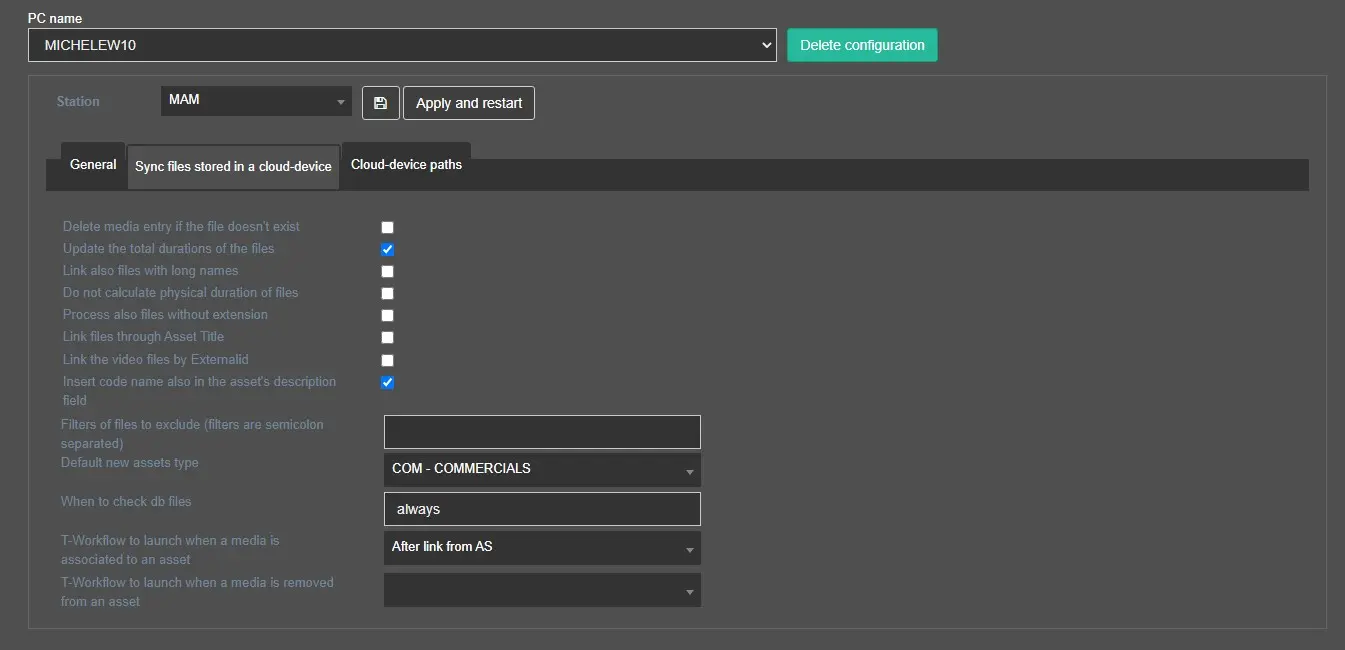Click the filters of files to exclude field
The image size is (1345, 650).
click(542, 432)
